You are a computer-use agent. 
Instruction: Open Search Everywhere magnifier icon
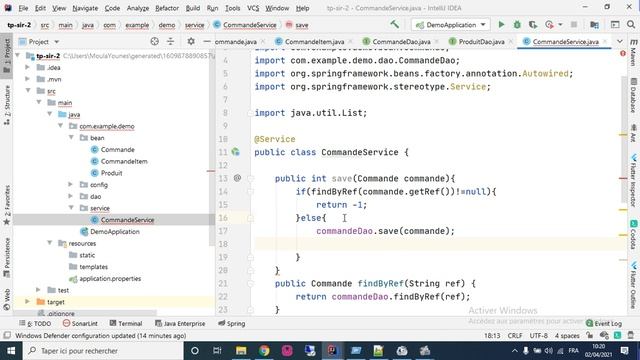[x=631, y=24]
